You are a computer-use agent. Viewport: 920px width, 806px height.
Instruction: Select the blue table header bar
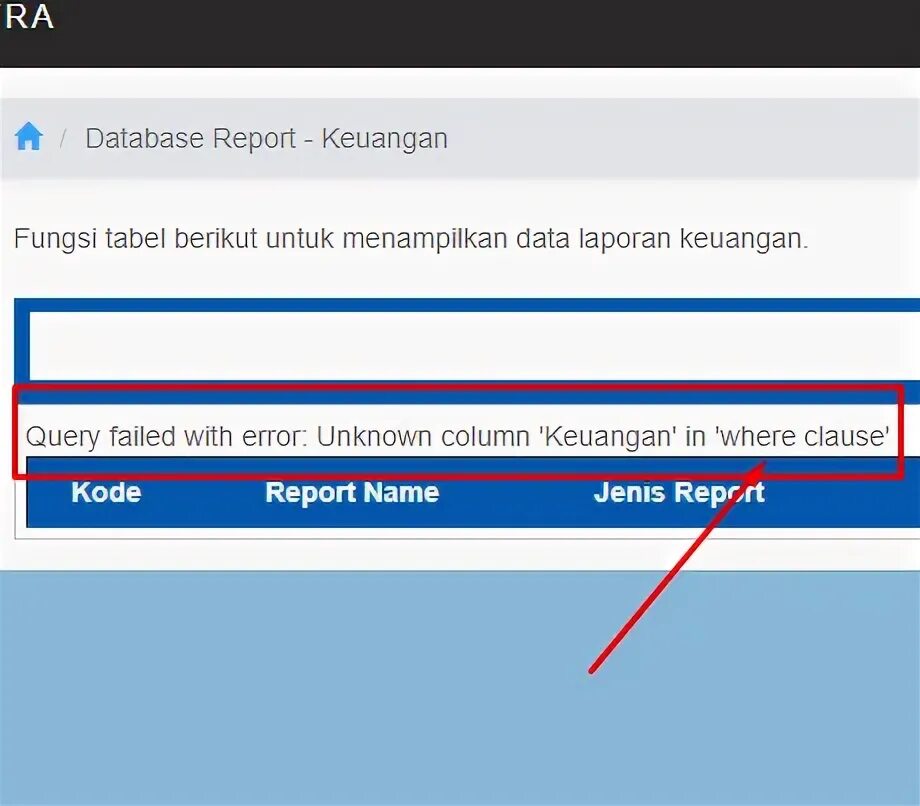(460, 492)
